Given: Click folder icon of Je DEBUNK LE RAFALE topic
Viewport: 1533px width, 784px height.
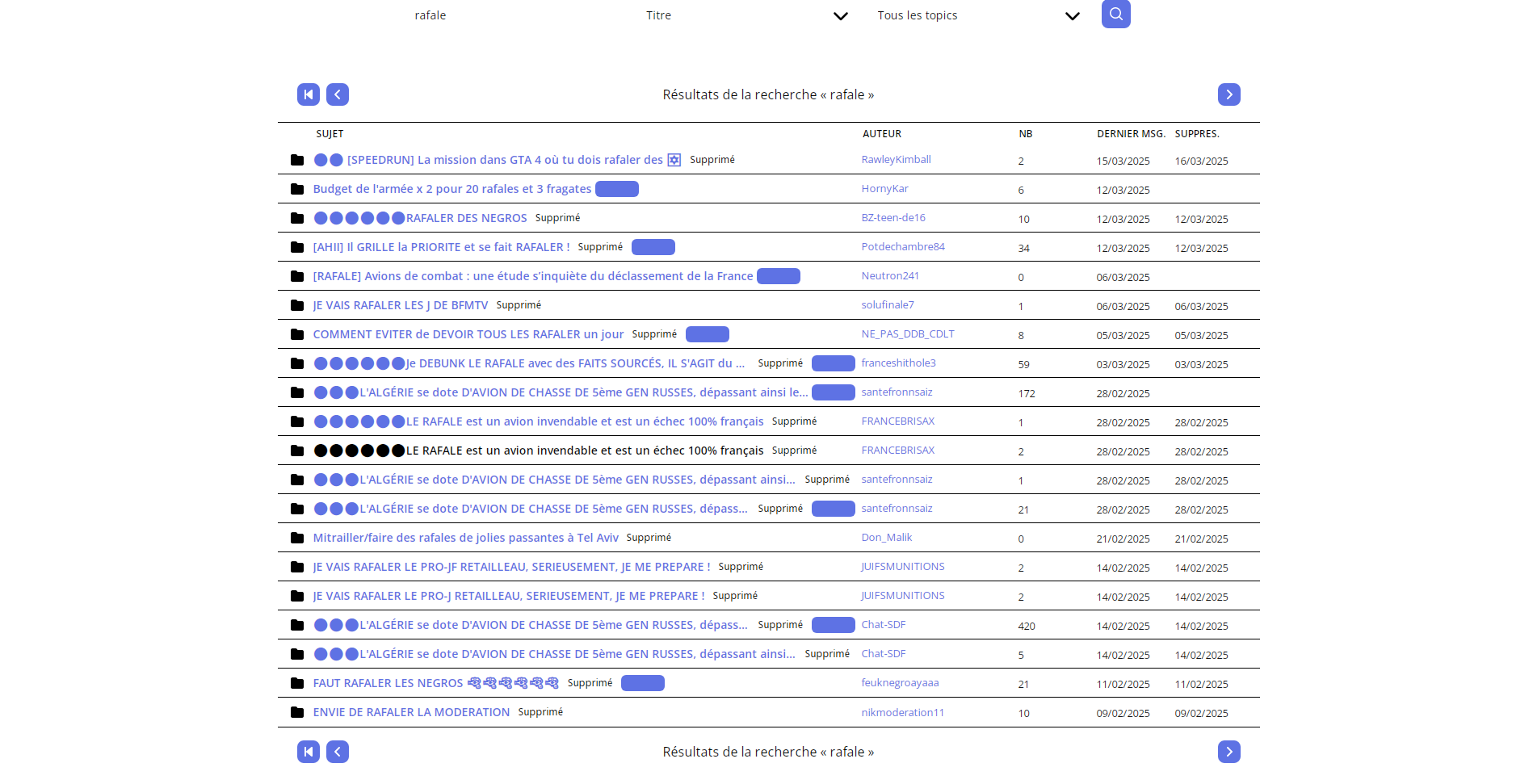Looking at the screenshot, I should (297, 363).
